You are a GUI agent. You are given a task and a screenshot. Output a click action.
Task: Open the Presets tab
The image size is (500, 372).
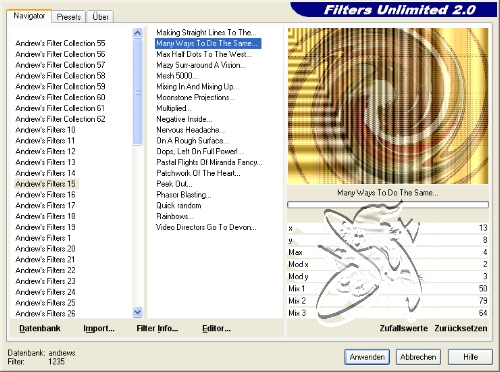(x=69, y=17)
